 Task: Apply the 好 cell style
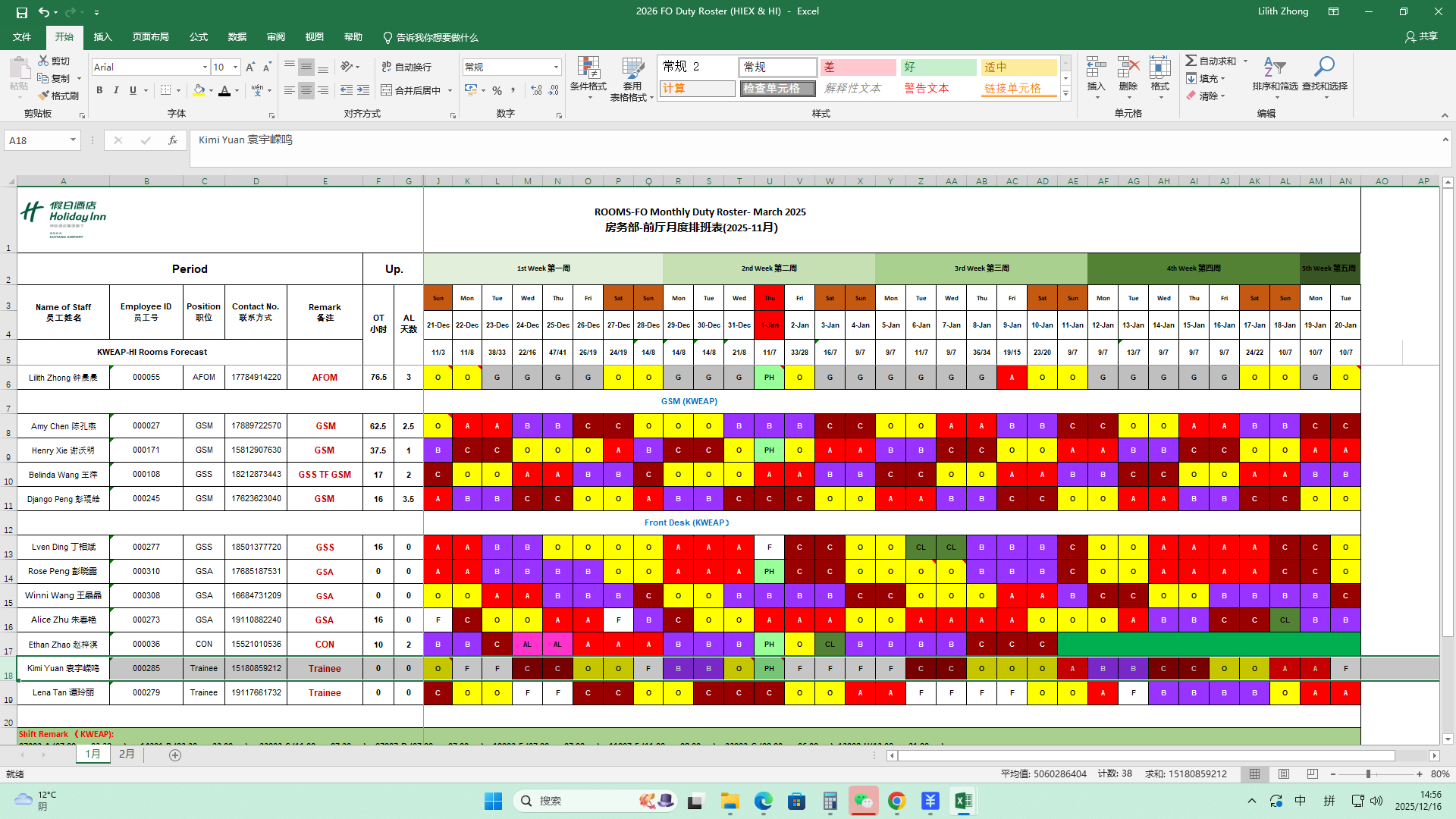938,67
